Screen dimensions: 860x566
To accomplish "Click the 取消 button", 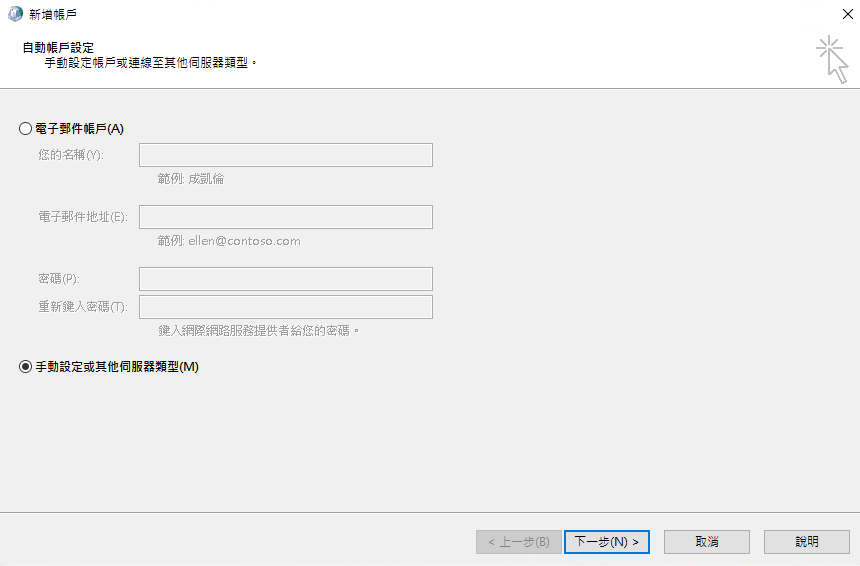I will point(706,542).
